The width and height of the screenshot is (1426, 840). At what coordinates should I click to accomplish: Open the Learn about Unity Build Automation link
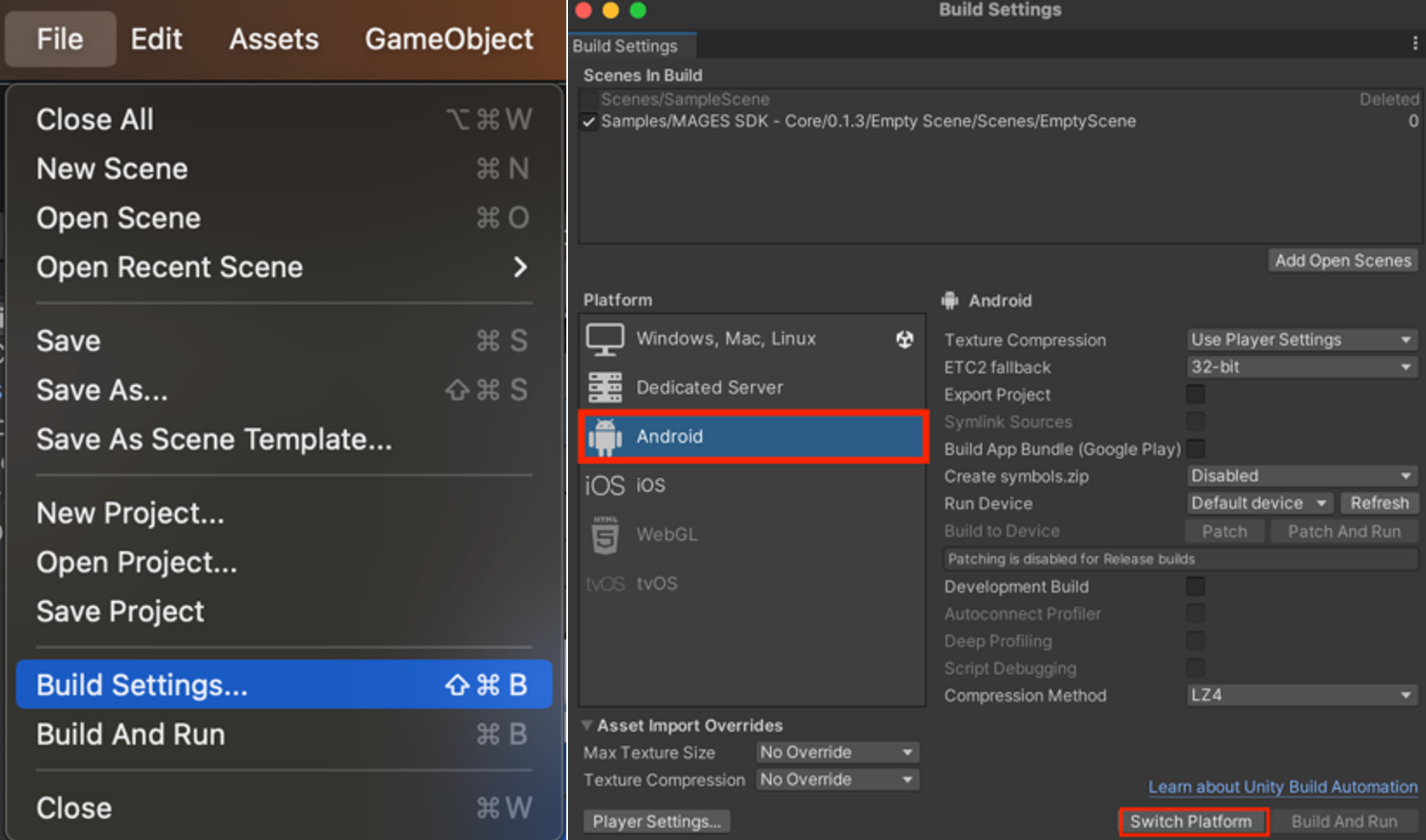tap(1281, 787)
